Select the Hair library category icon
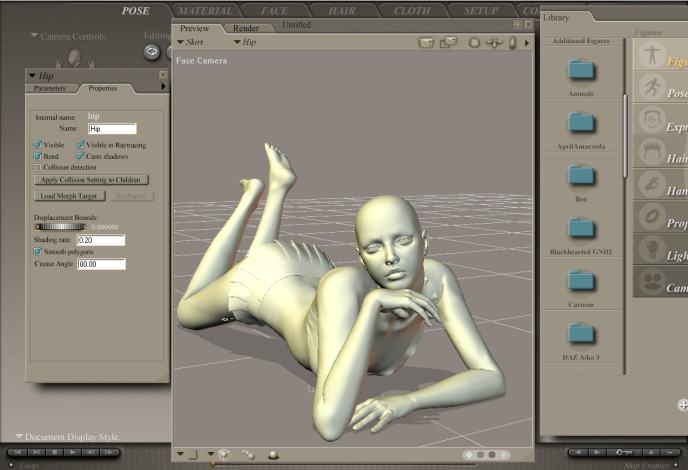Screen dimensions: 688x470 point(653,152)
